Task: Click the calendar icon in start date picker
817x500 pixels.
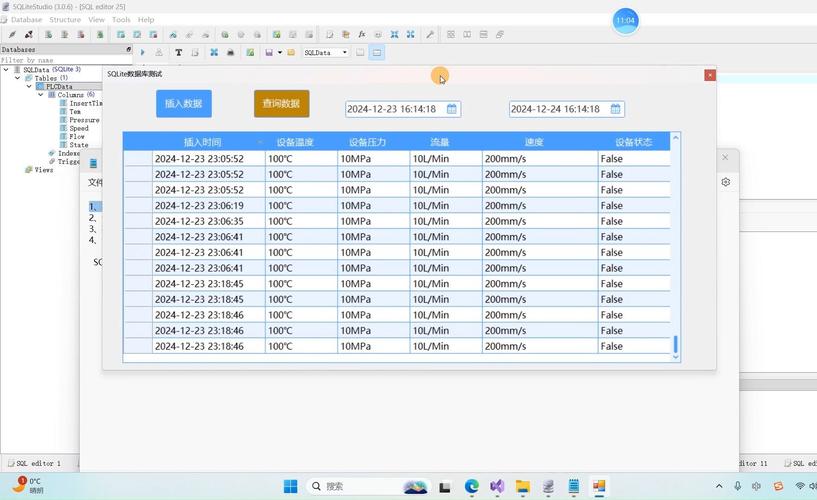Action: 452,109
